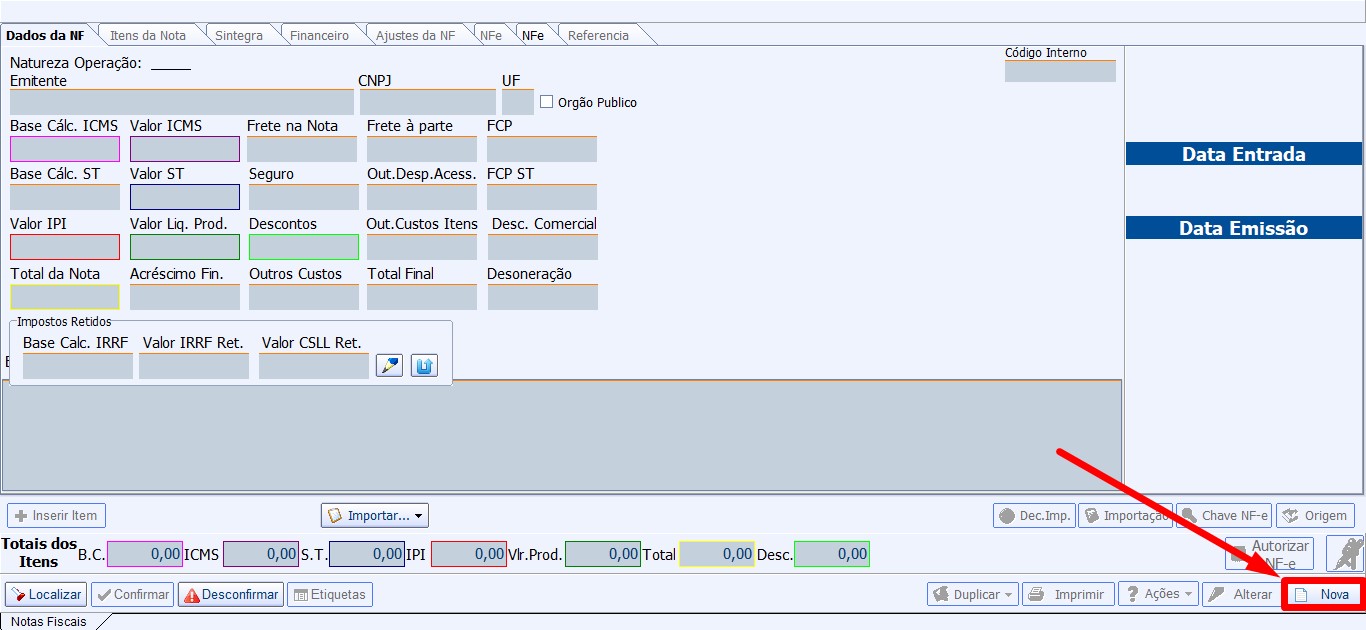Switch to the Itens da Nota tab
The image size is (1366, 630).
click(147, 35)
